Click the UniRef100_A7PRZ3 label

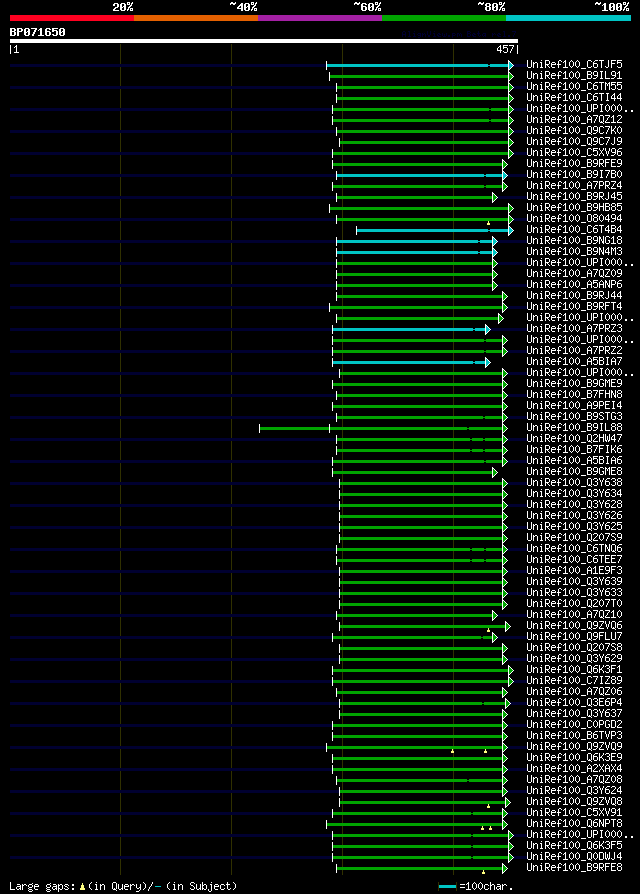point(574,329)
